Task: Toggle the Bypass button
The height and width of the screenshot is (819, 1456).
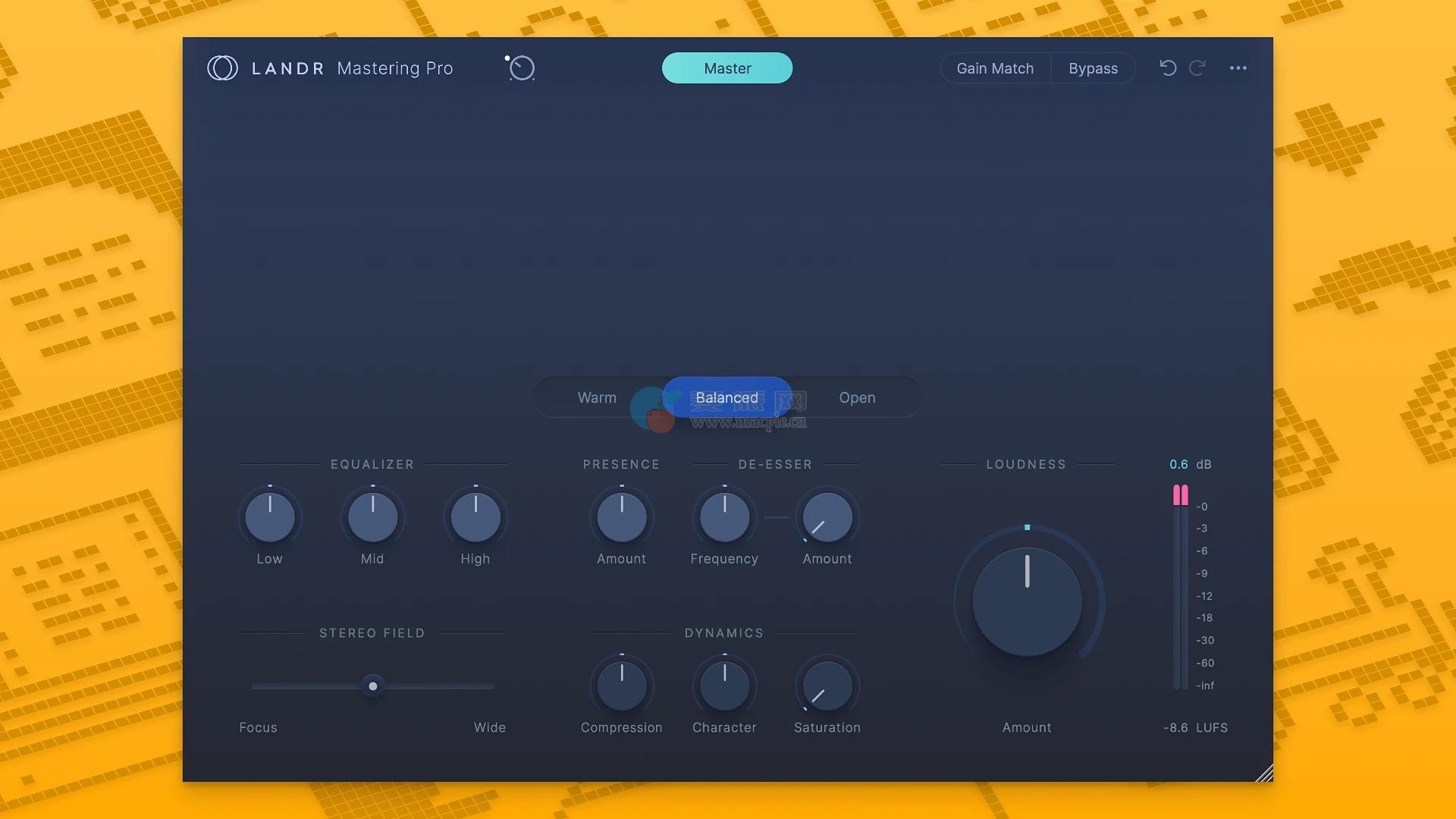Action: [x=1093, y=68]
